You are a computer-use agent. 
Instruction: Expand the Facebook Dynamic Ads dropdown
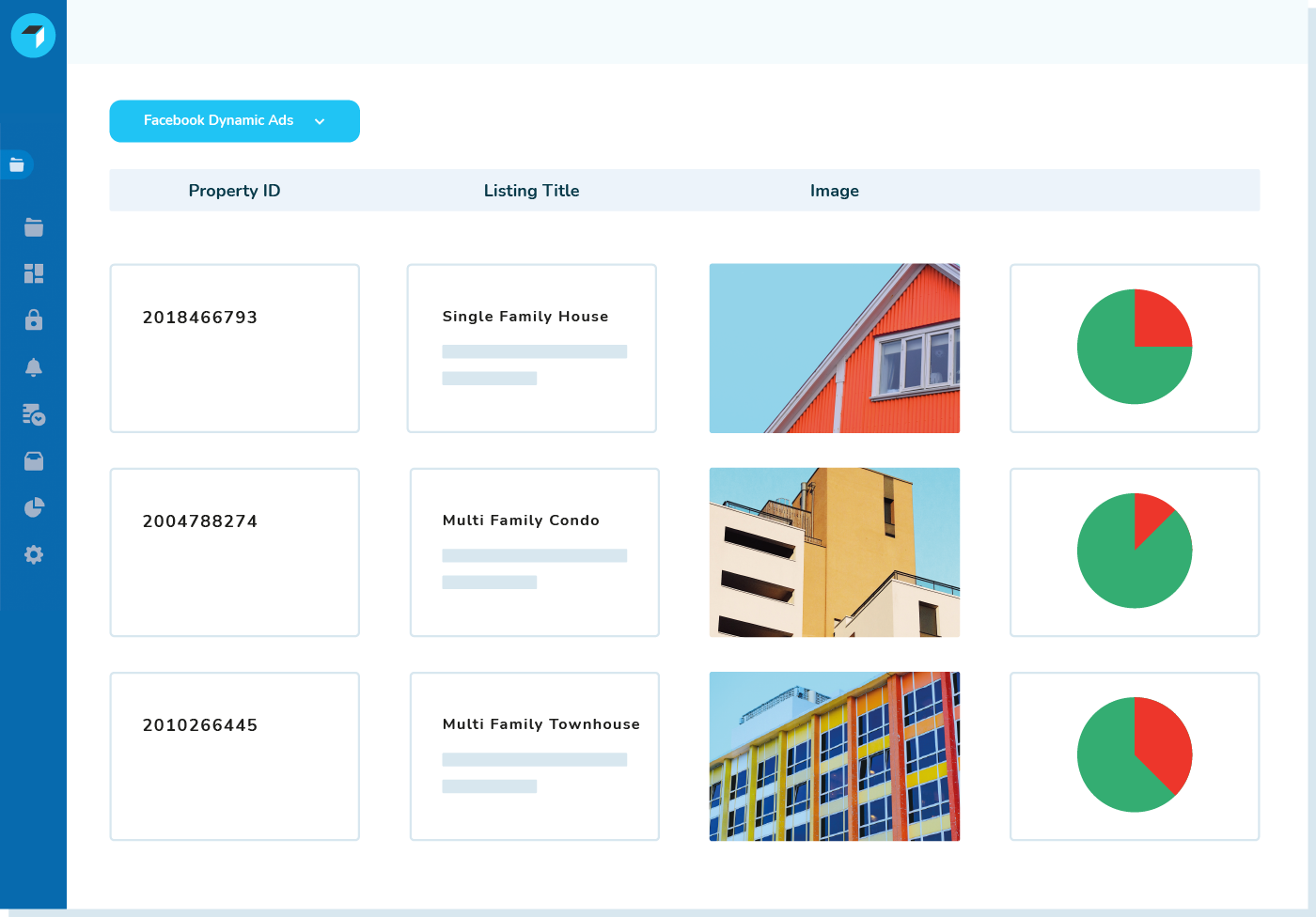pyautogui.click(x=235, y=121)
